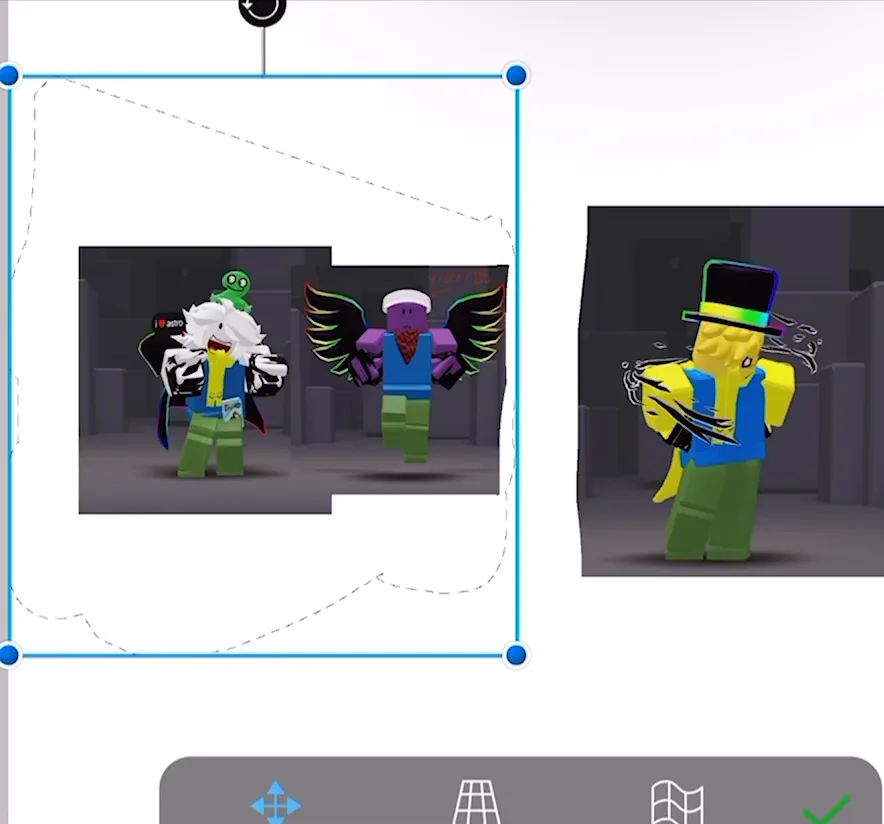Switch to perspective form transform icon

(x=476, y=802)
